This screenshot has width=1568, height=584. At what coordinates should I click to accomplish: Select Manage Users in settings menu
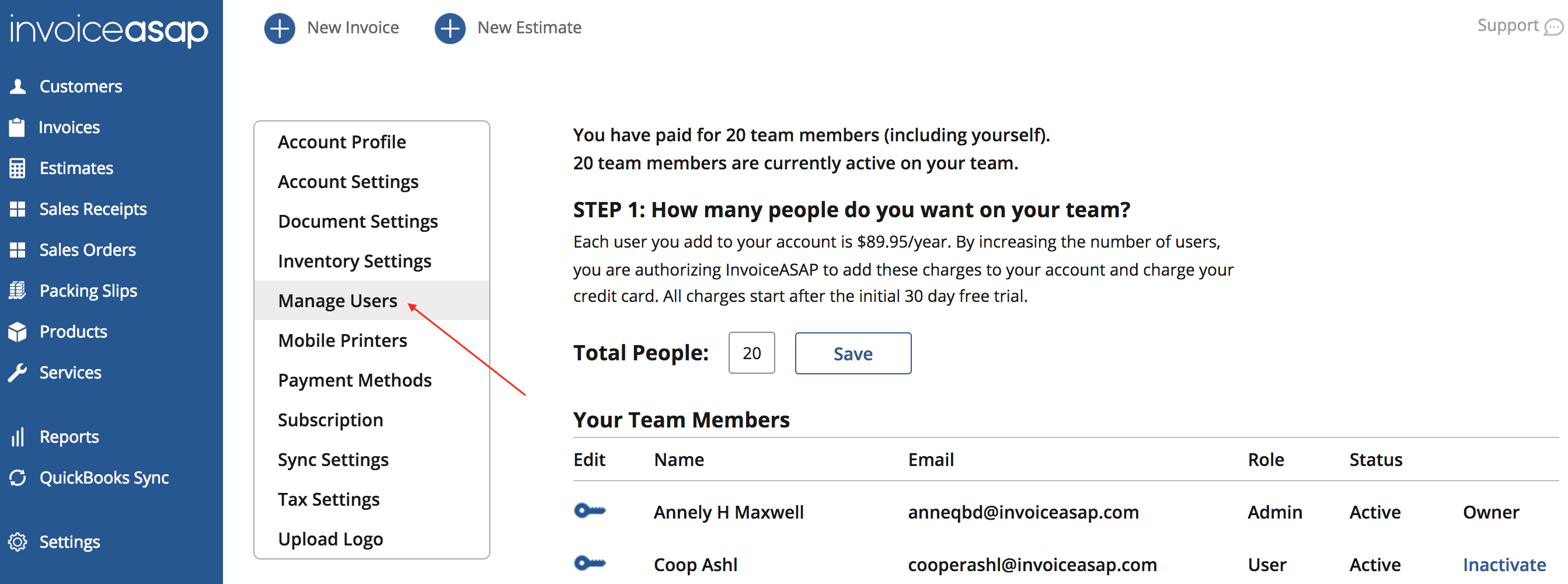(337, 301)
